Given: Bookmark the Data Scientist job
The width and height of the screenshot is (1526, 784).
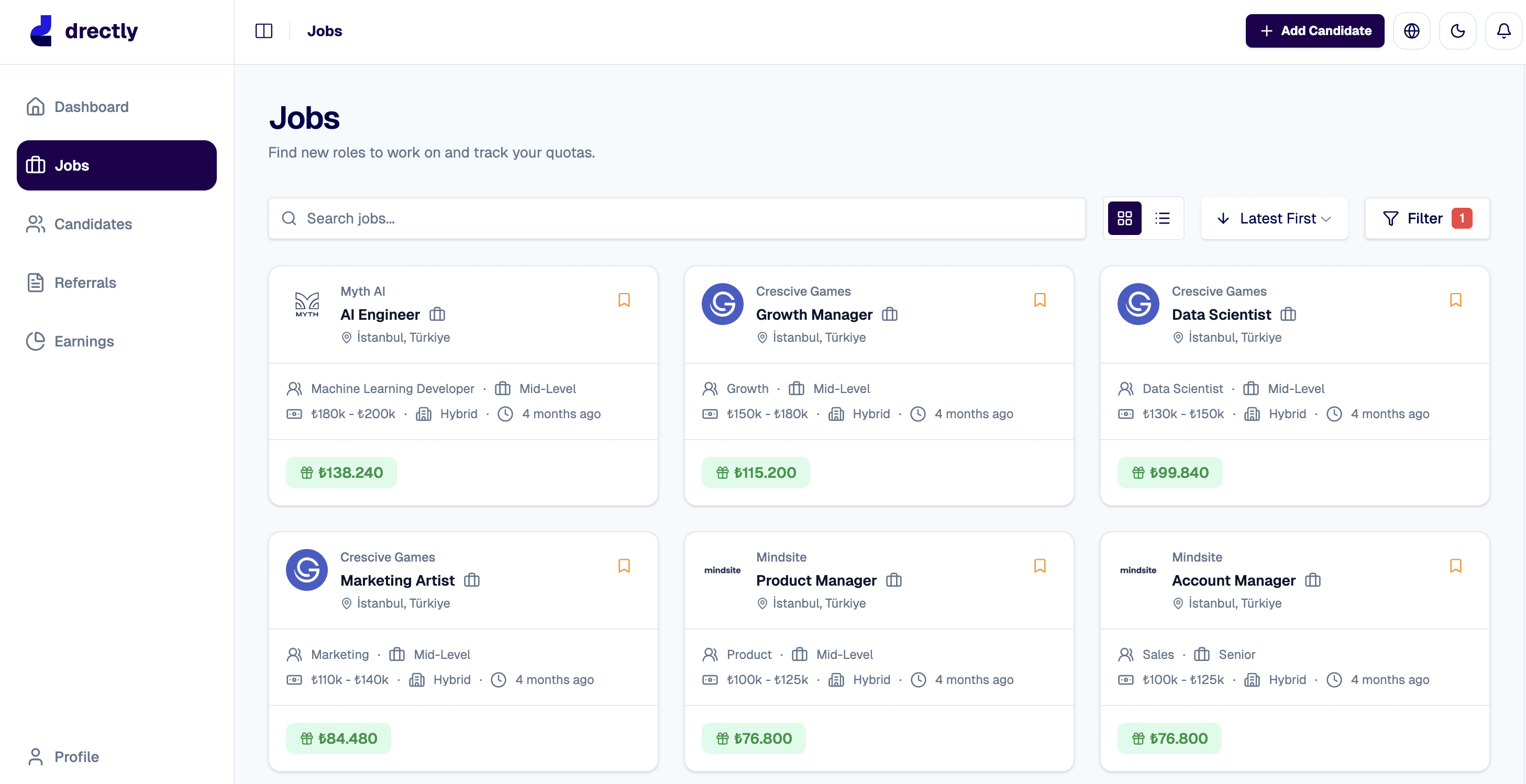Looking at the screenshot, I should pyautogui.click(x=1455, y=299).
